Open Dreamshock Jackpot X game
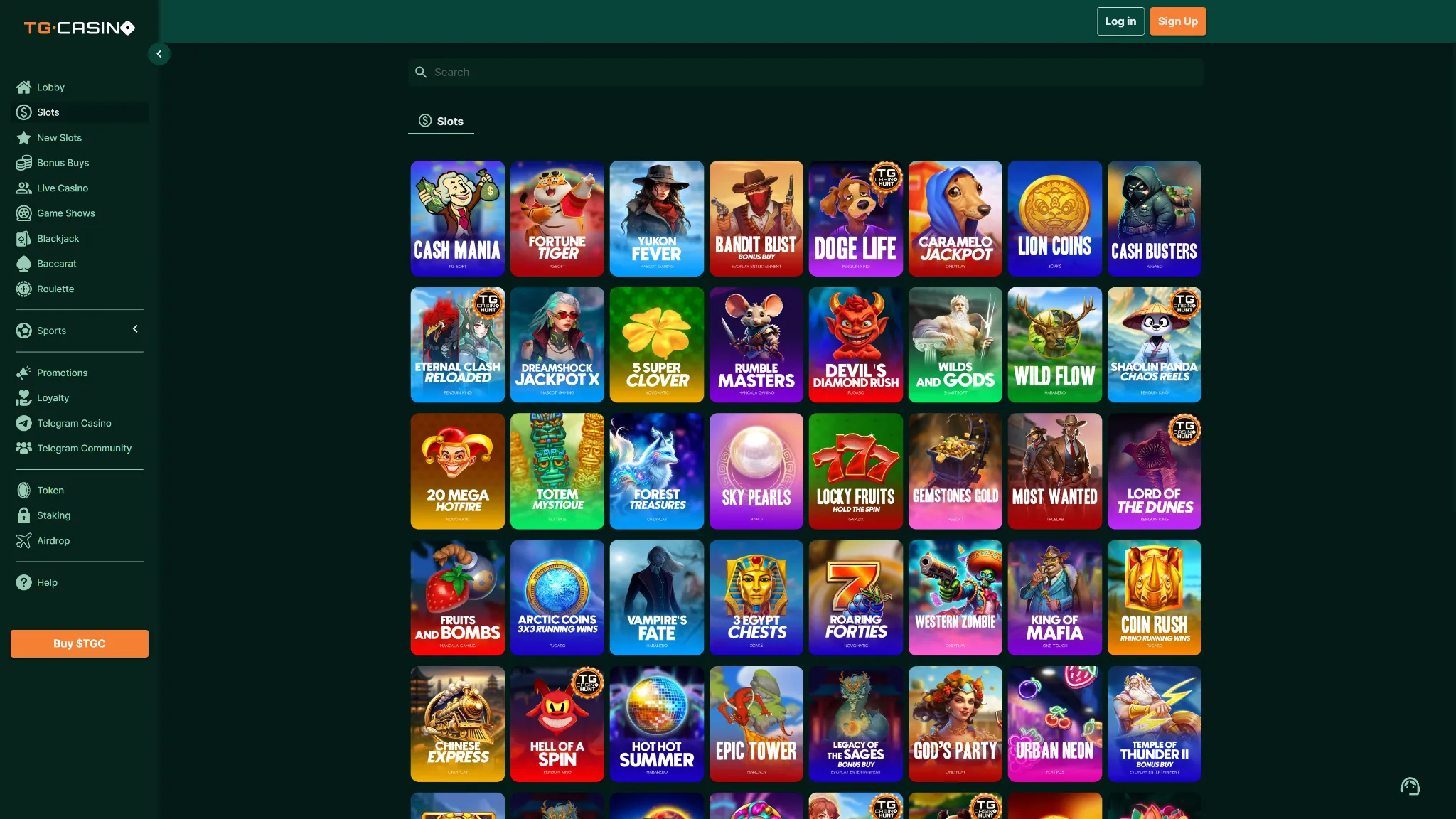Image resolution: width=1456 pixels, height=819 pixels. tap(557, 345)
